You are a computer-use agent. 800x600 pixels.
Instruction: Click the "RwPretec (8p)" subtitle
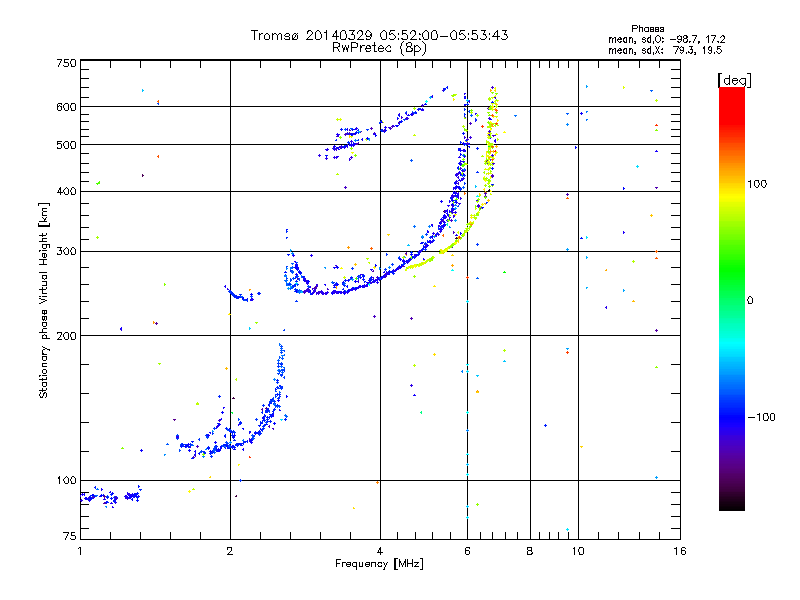coord(379,48)
